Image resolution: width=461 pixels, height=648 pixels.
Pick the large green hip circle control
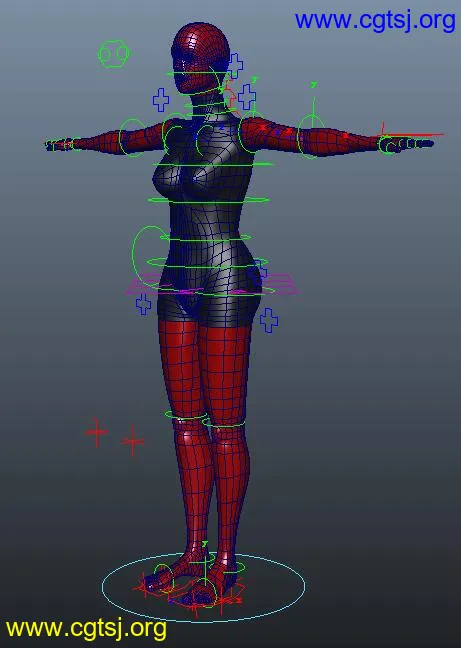point(149,255)
